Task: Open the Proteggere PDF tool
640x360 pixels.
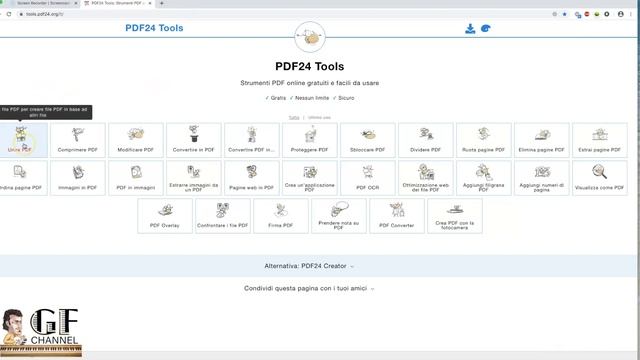Action: point(309,140)
